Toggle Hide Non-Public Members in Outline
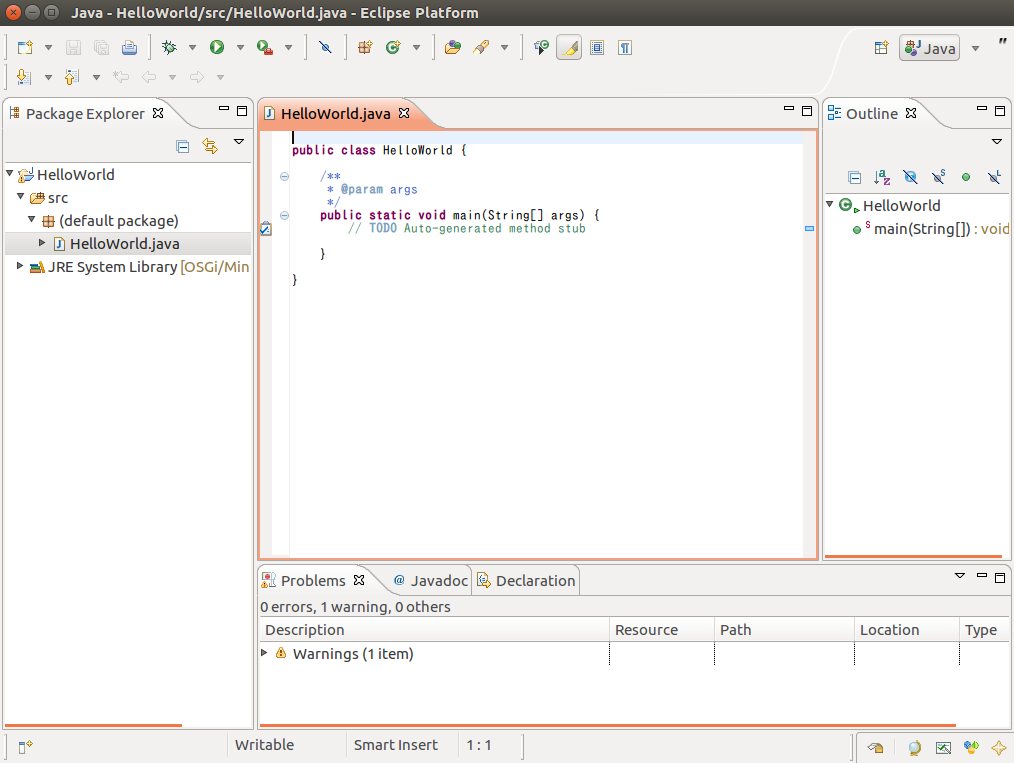This screenshot has width=1014, height=763. 966,177
